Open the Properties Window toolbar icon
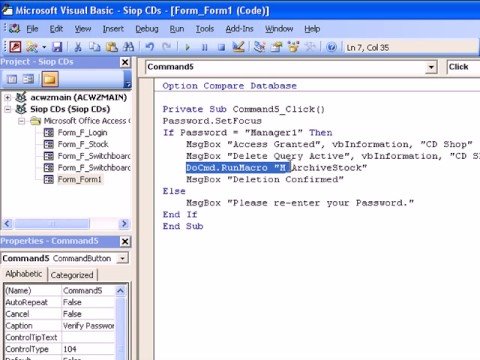Screen dimensions: 480x360 click(x=276, y=47)
